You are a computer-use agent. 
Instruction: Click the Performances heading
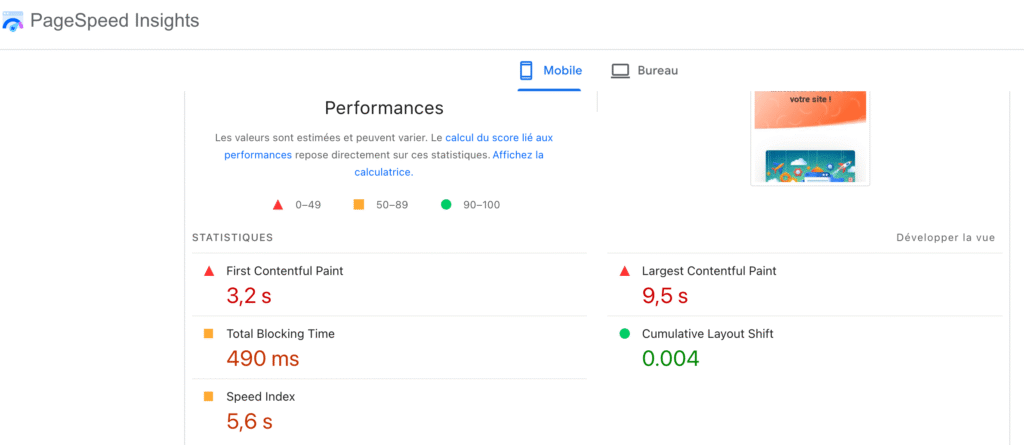[x=384, y=108]
